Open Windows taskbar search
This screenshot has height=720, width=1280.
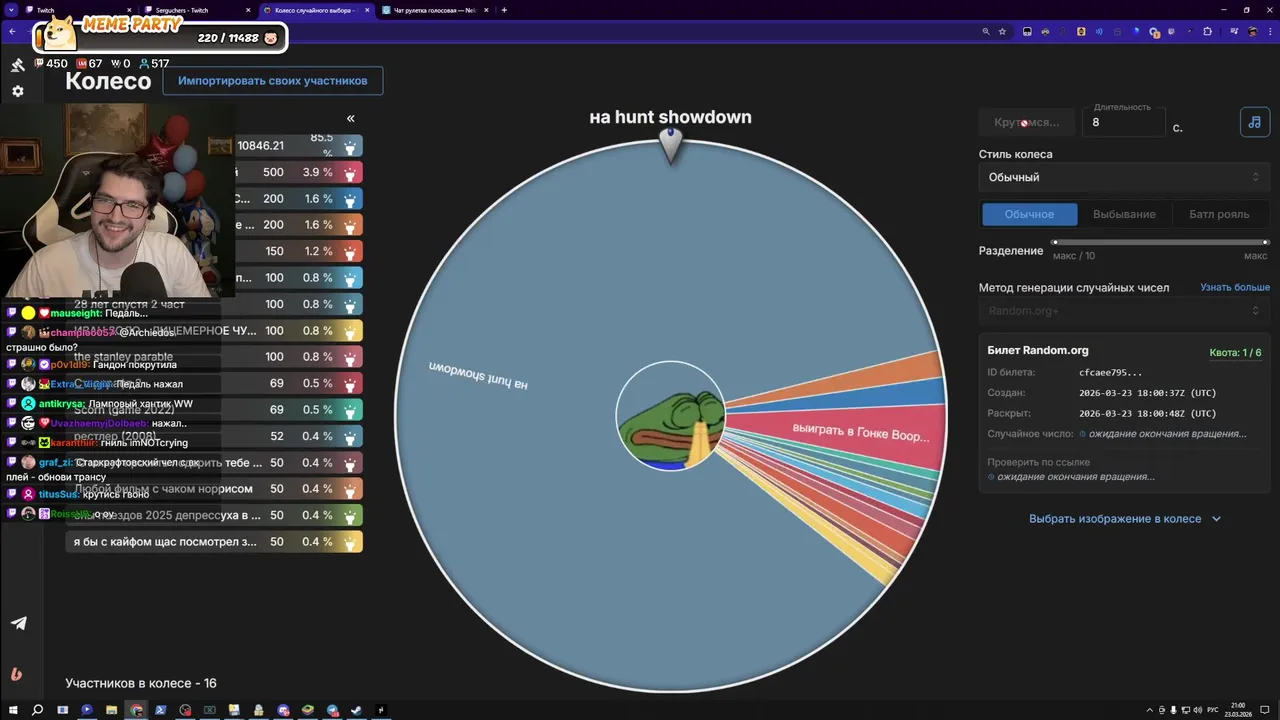(37, 710)
